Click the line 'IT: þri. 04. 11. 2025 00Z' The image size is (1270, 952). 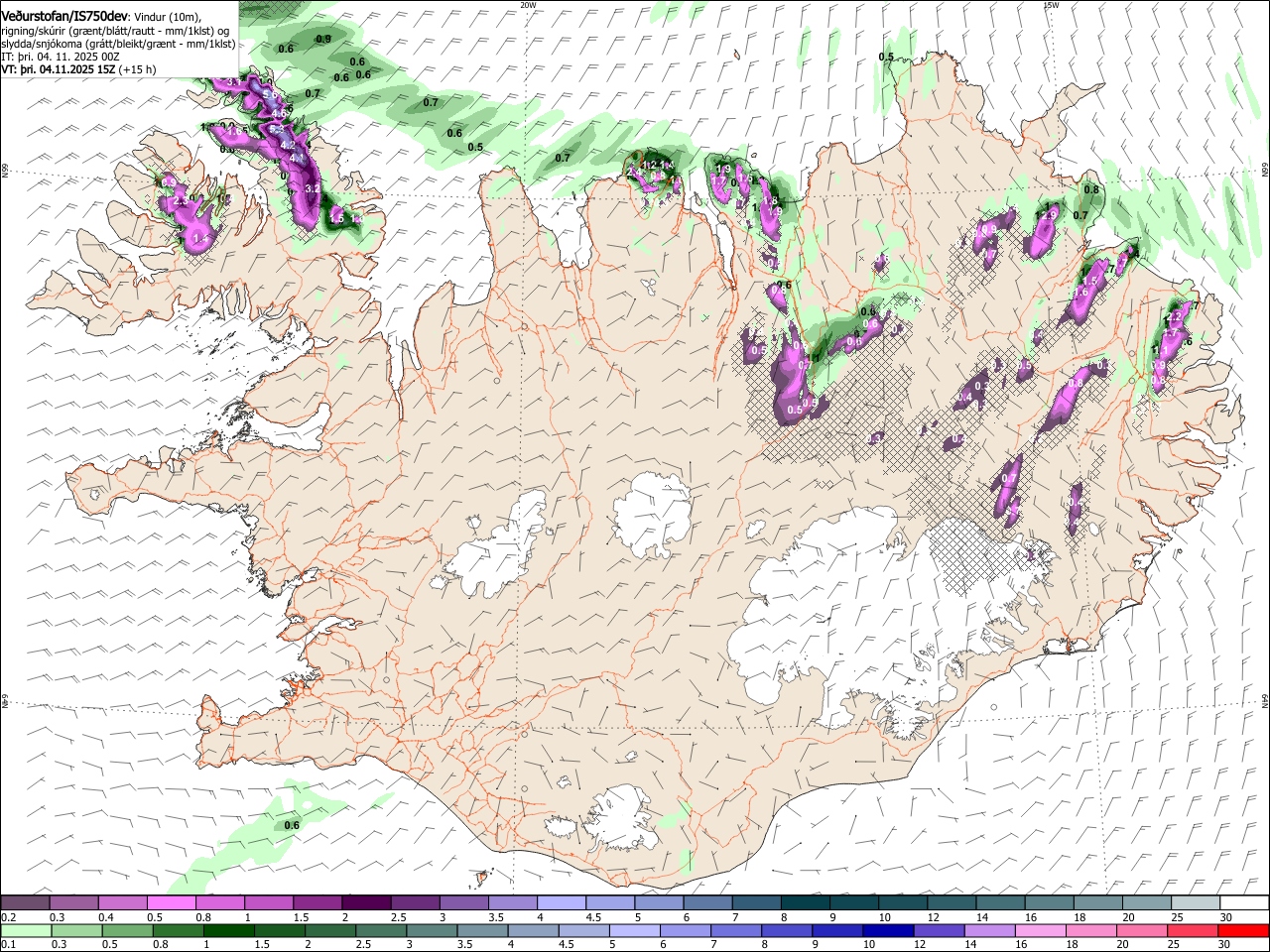pyautogui.click(x=61, y=57)
